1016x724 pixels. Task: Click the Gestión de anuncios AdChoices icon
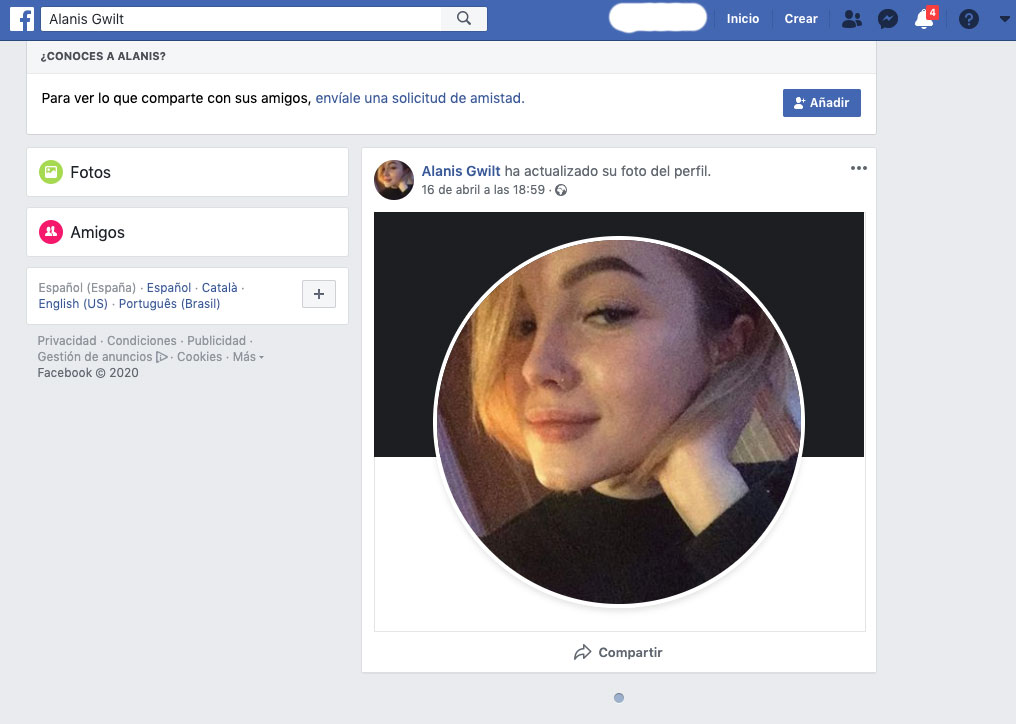pos(162,356)
